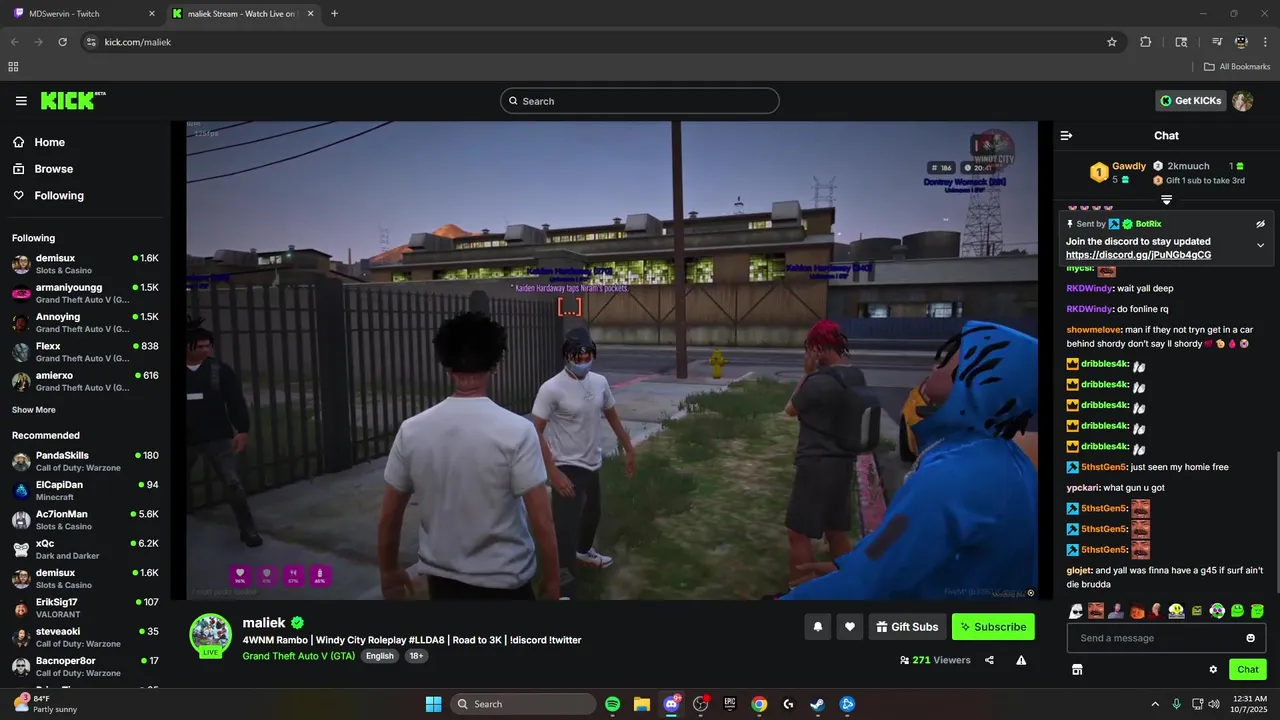This screenshot has width=1280, height=720.
Task: Open All Bookmarks folder
Action: pyautogui.click(x=1236, y=67)
